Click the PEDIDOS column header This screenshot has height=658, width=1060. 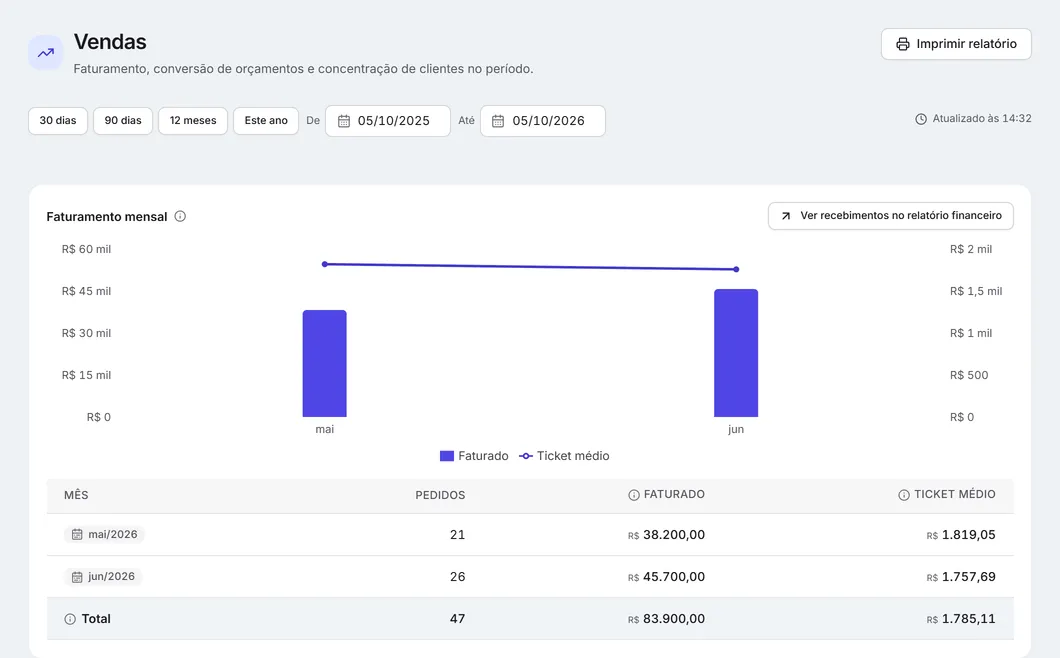[440, 495]
